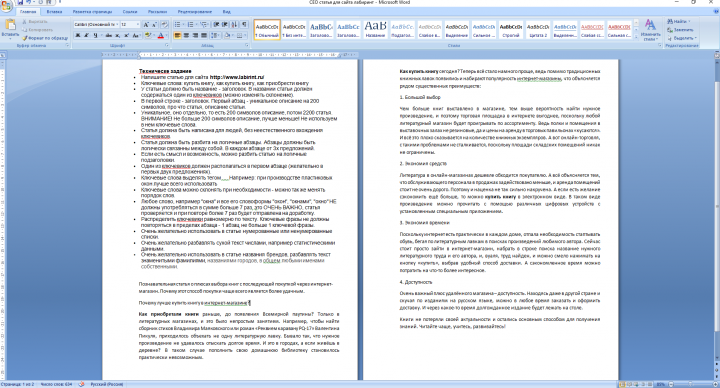Apply red font color (A)
Image resolution: width=720 pixels, height=388 pixels.
[x=160, y=35]
